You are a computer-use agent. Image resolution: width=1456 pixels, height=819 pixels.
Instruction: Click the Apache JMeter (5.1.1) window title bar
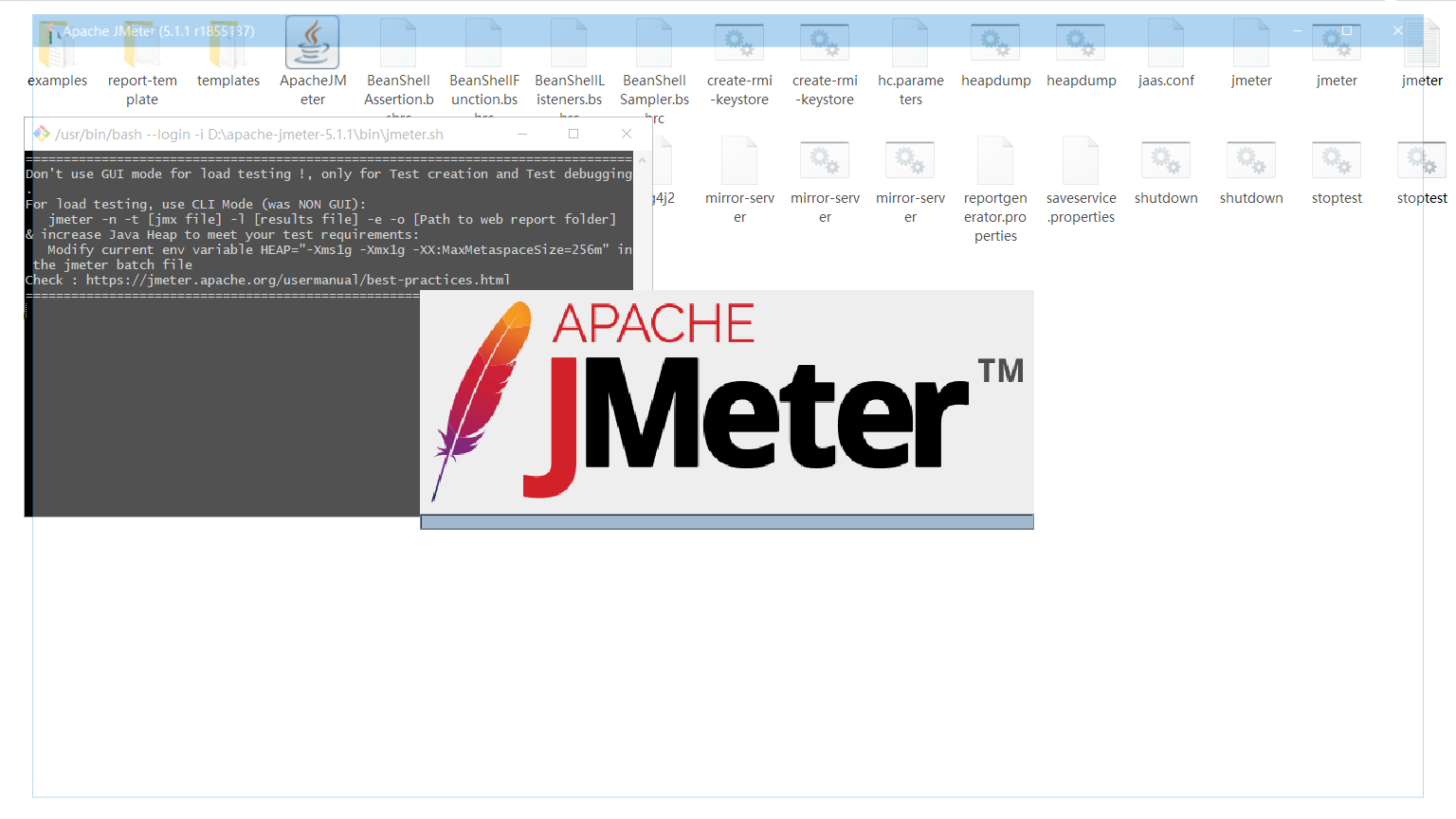pyautogui.click(x=727, y=30)
